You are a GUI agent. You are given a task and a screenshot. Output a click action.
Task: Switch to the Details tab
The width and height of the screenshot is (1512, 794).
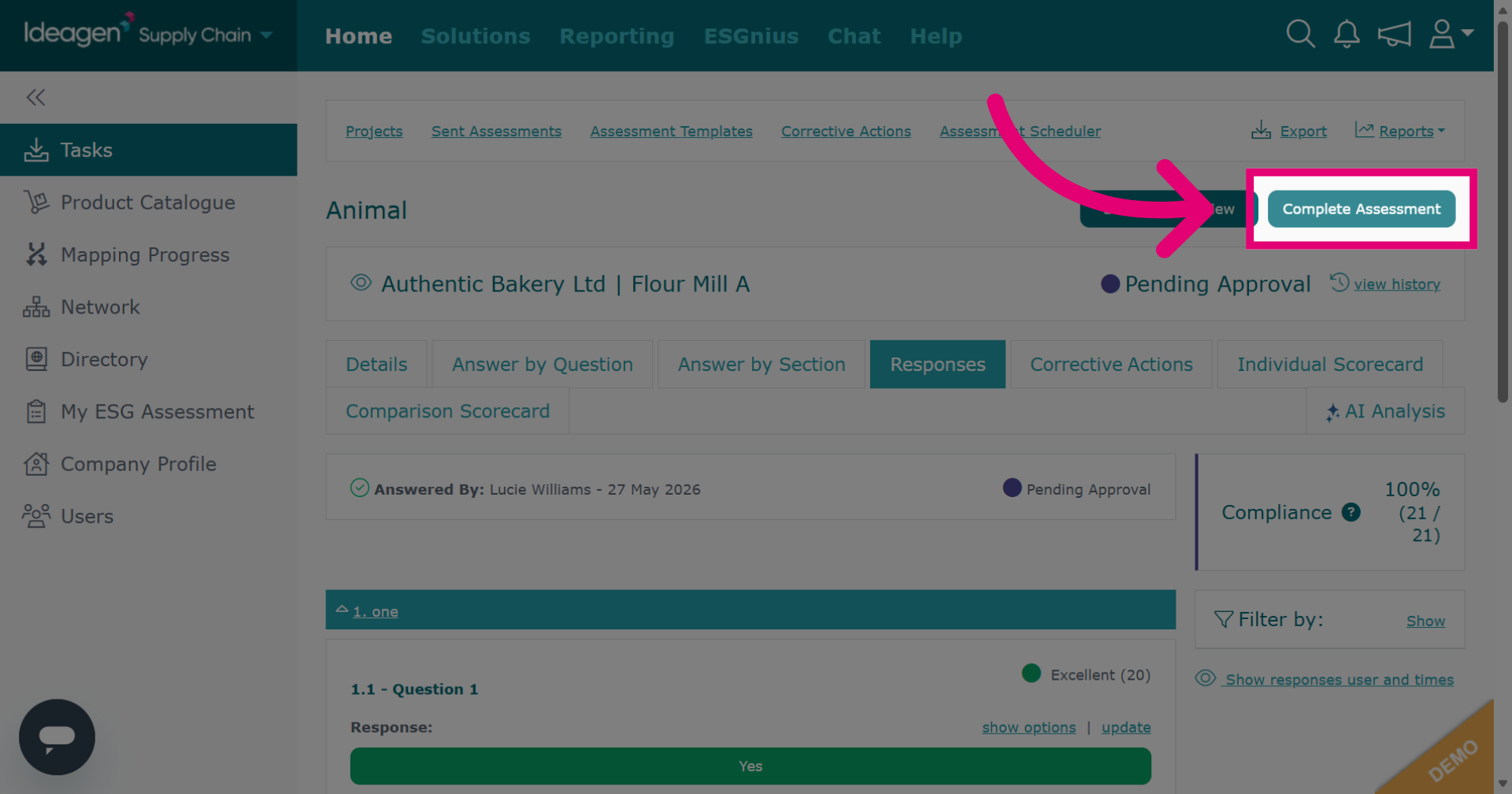pos(376,364)
